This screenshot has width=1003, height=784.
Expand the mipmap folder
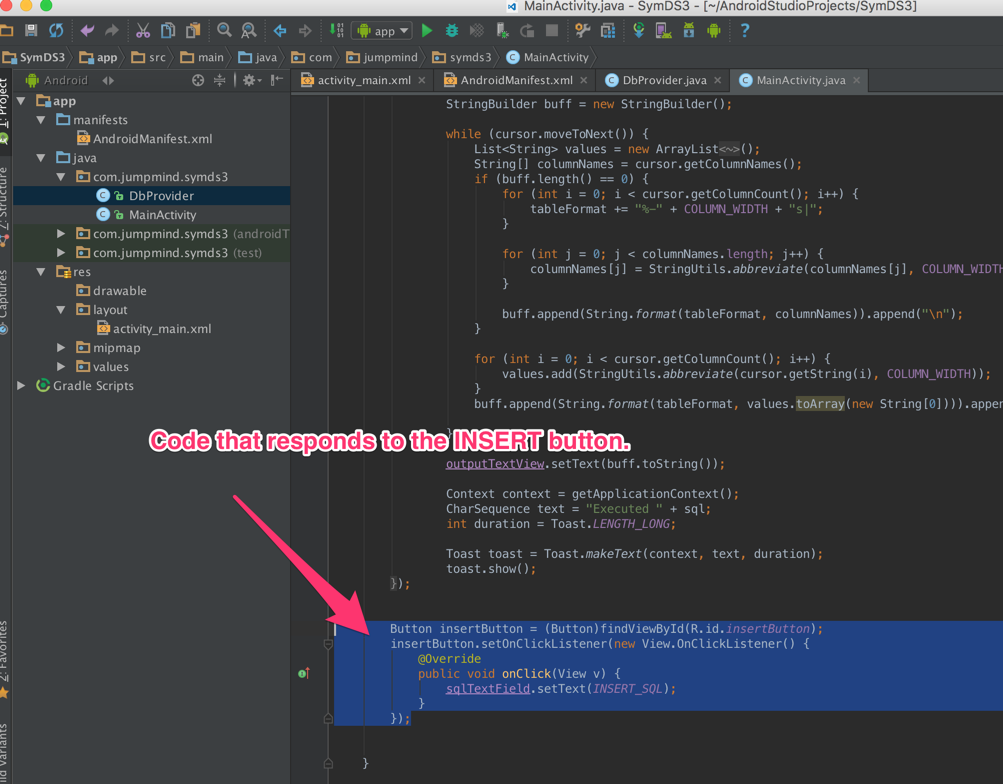[x=61, y=348]
